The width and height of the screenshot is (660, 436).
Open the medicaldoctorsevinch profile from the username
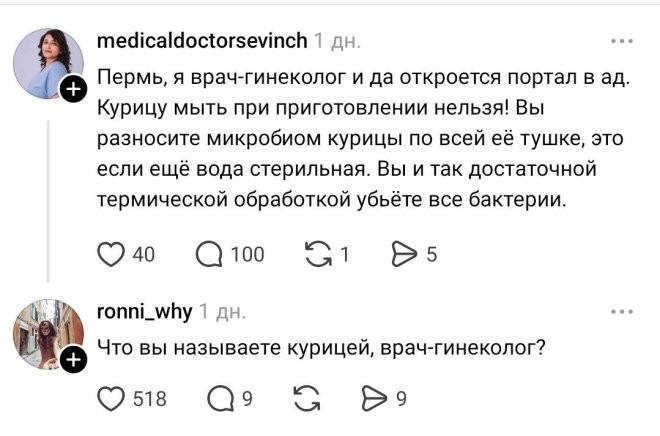[202, 41]
